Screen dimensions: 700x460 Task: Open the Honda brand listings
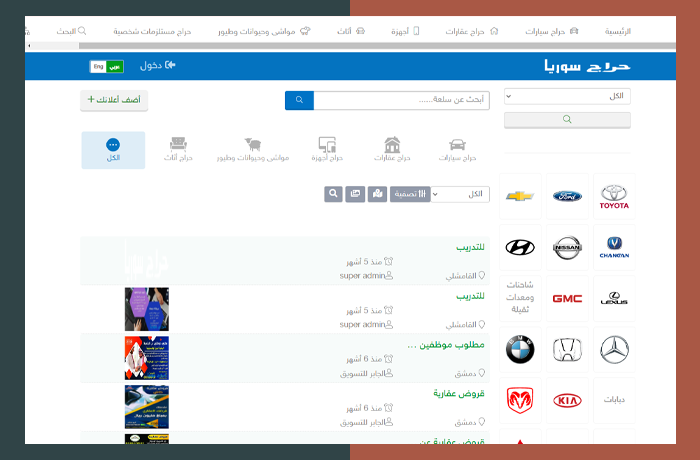[567, 349]
